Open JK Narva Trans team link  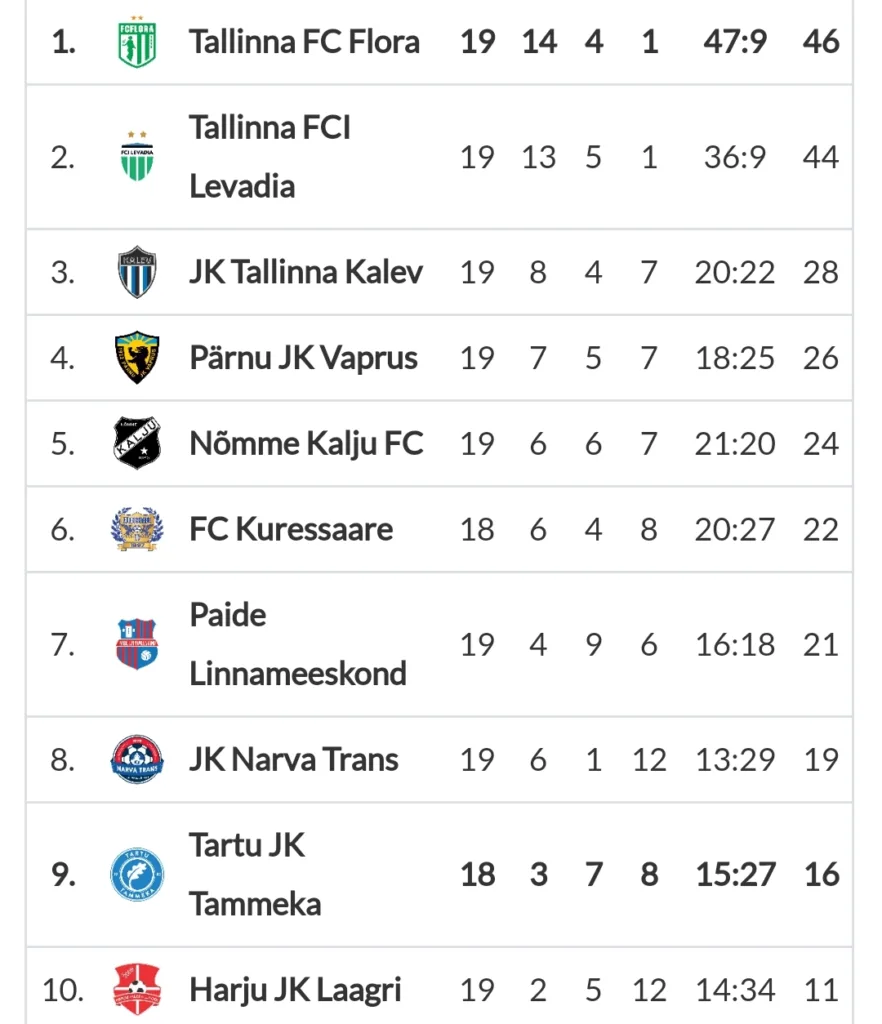294,760
